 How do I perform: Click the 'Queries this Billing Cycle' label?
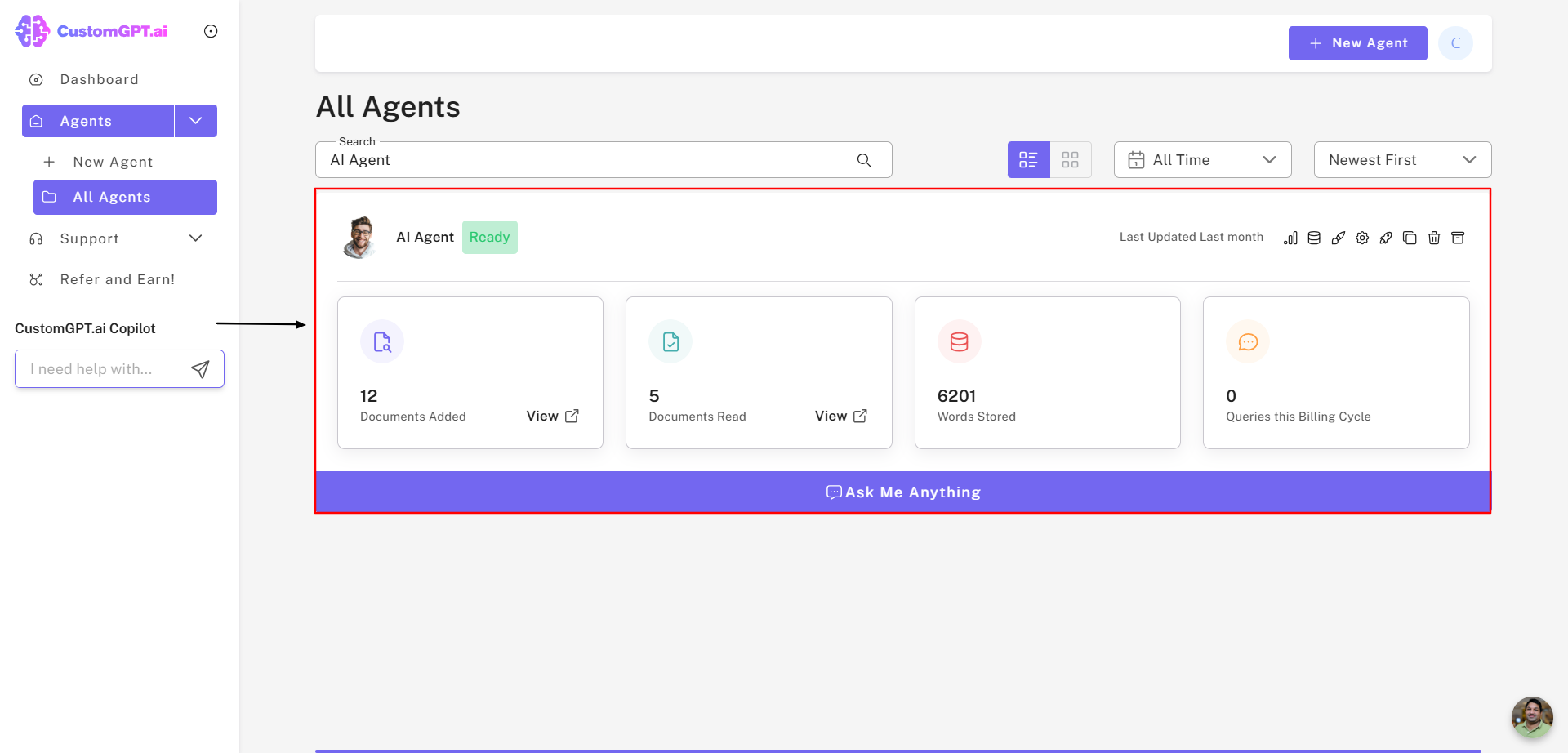1298,417
